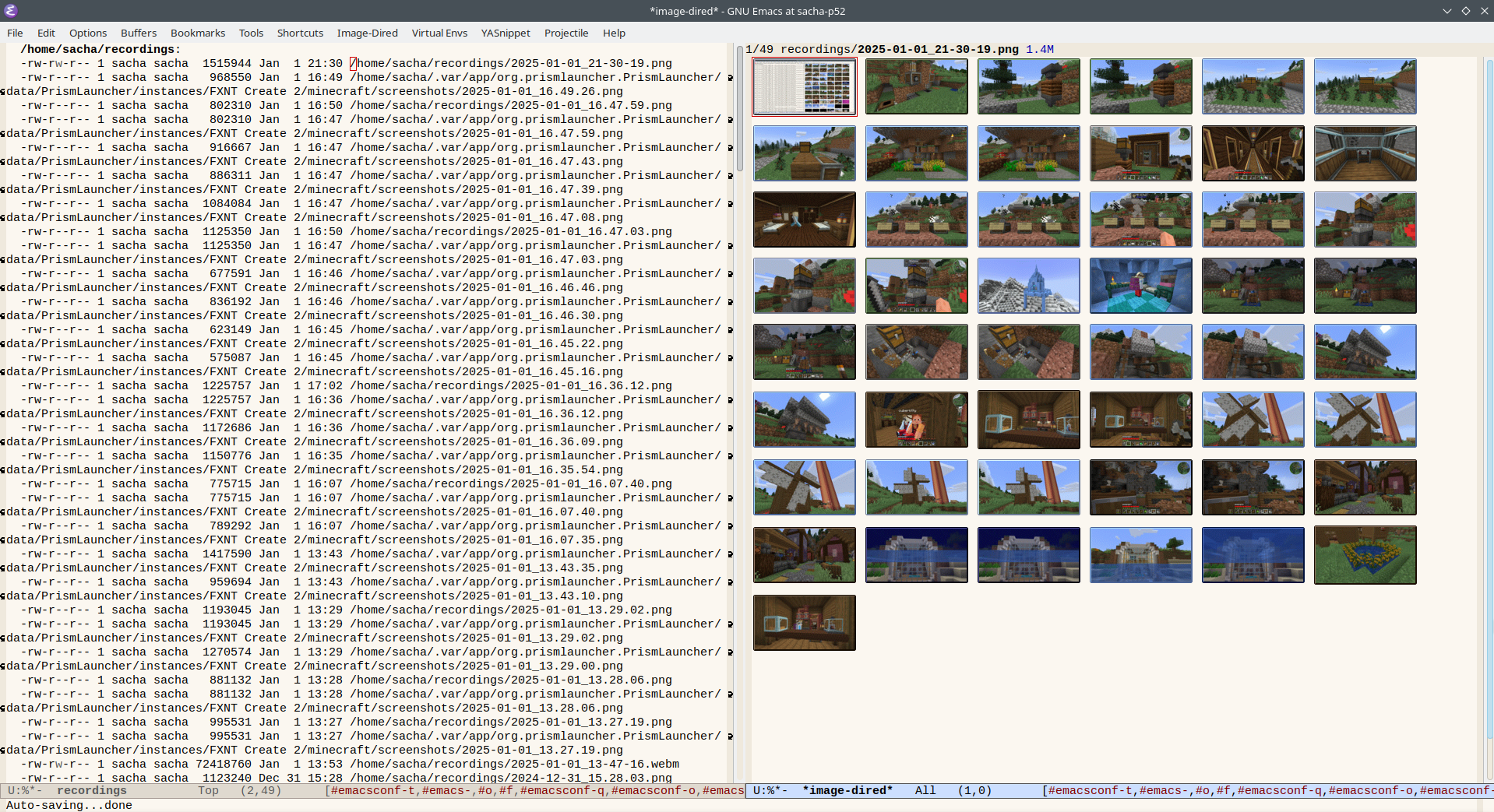Viewport: 1494px width, 812px height.
Task: Click the Auto-saving...done echo area message
Action: [69, 806]
